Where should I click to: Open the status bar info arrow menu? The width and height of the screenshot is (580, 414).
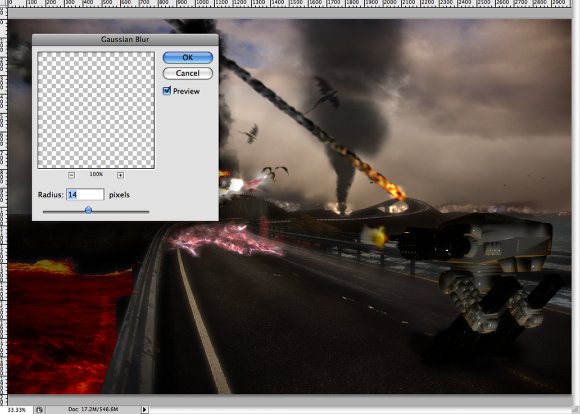click(x=145, y=409)
